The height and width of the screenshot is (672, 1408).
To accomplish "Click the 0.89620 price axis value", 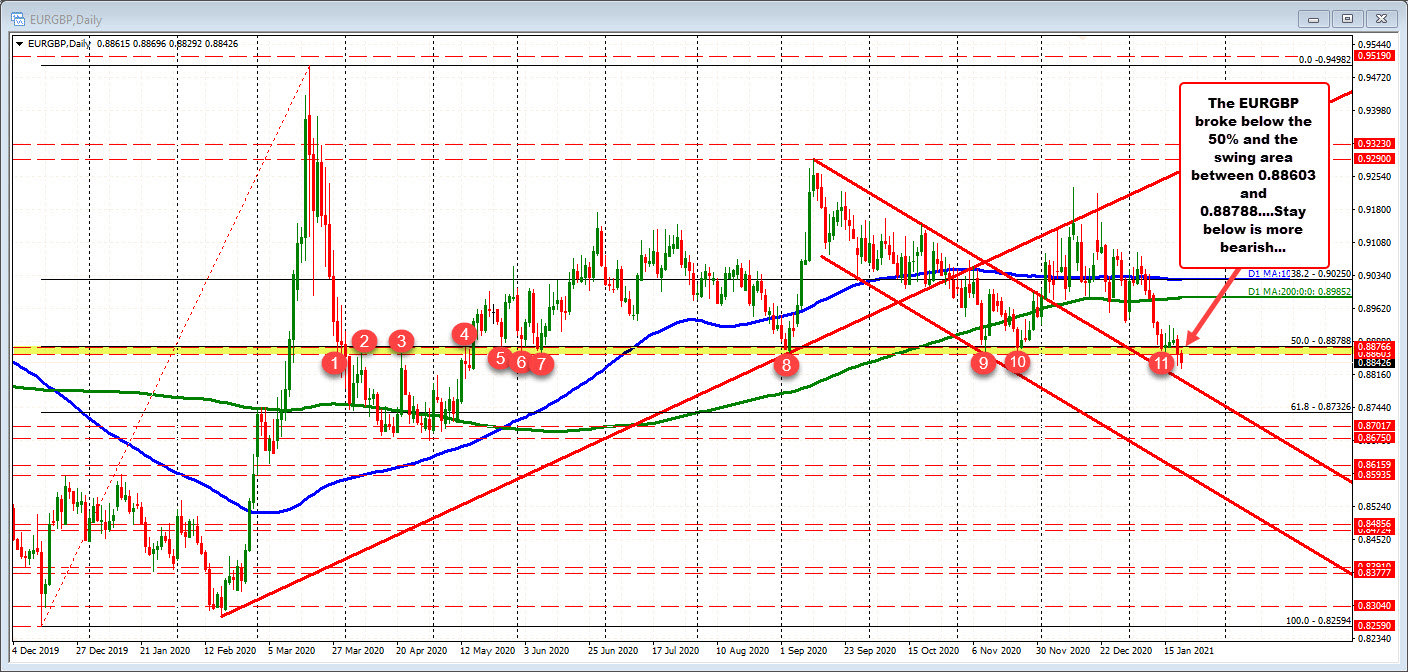I will point(1373,309).
